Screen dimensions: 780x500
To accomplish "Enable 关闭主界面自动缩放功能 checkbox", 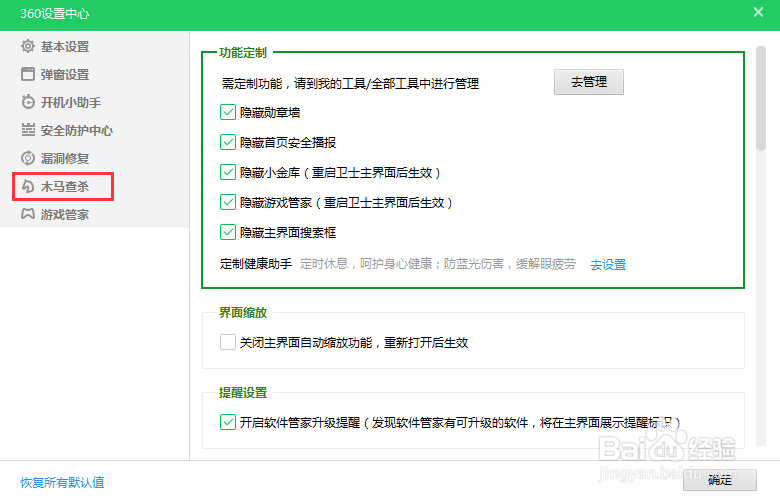I will point(228,342).
